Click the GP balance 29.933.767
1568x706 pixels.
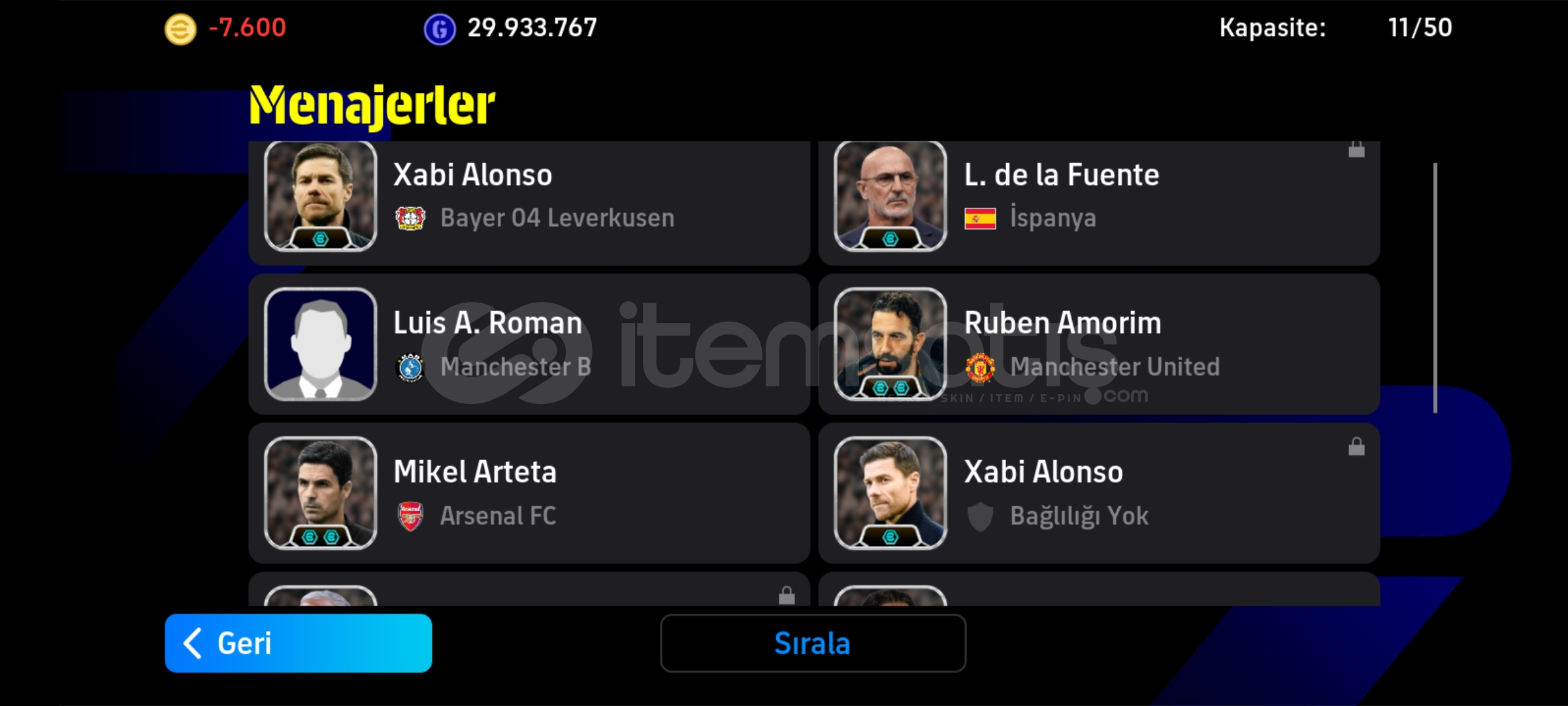coord(532,28)
